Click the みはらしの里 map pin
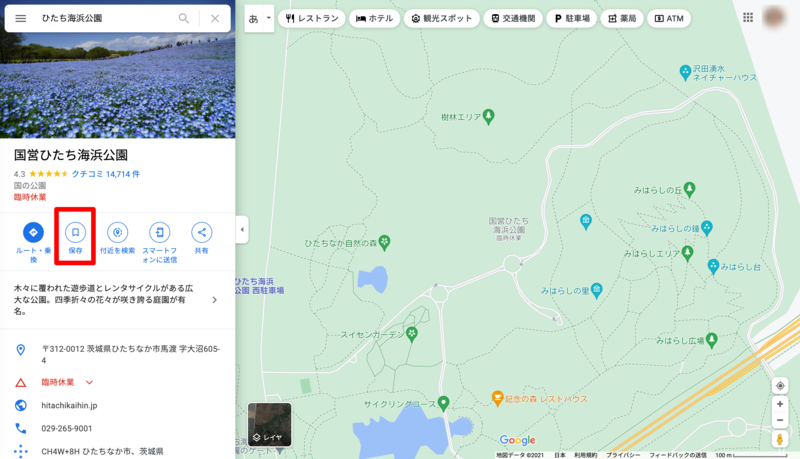 (x=596, y=290)
